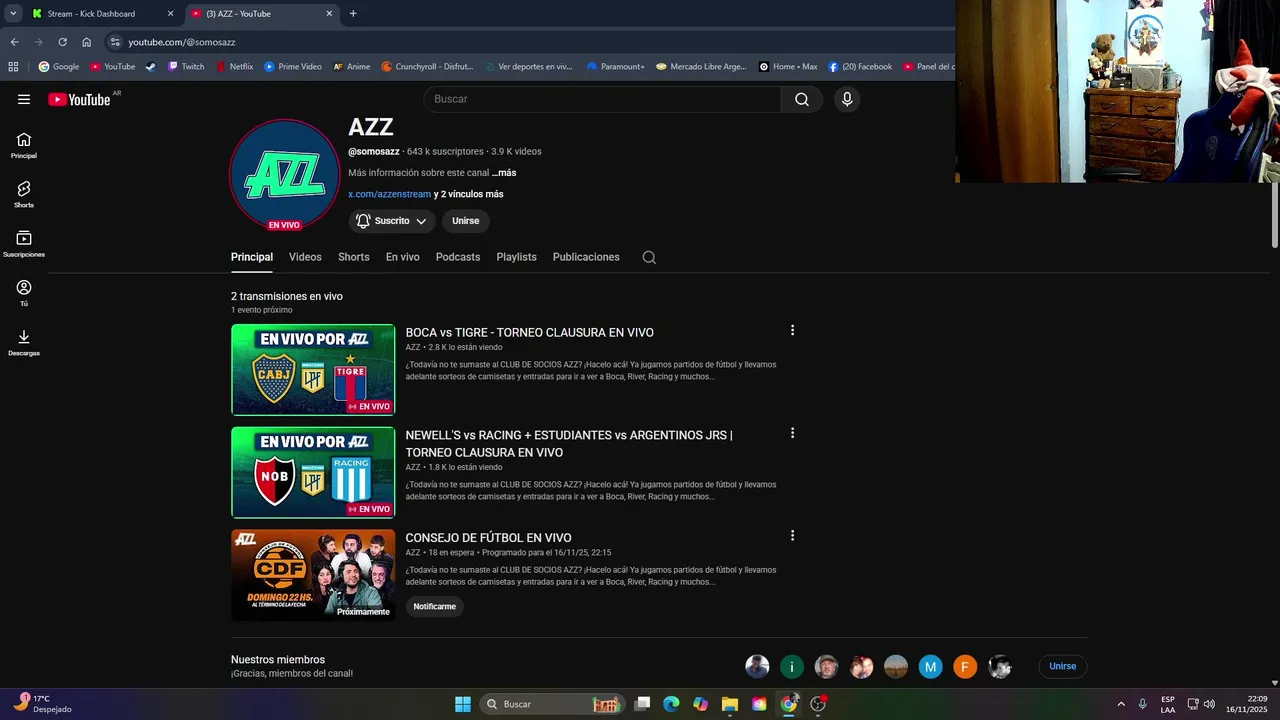Search within the channel via magnifier icon
Screen dimensions: 1280x720
coord(649,257)
